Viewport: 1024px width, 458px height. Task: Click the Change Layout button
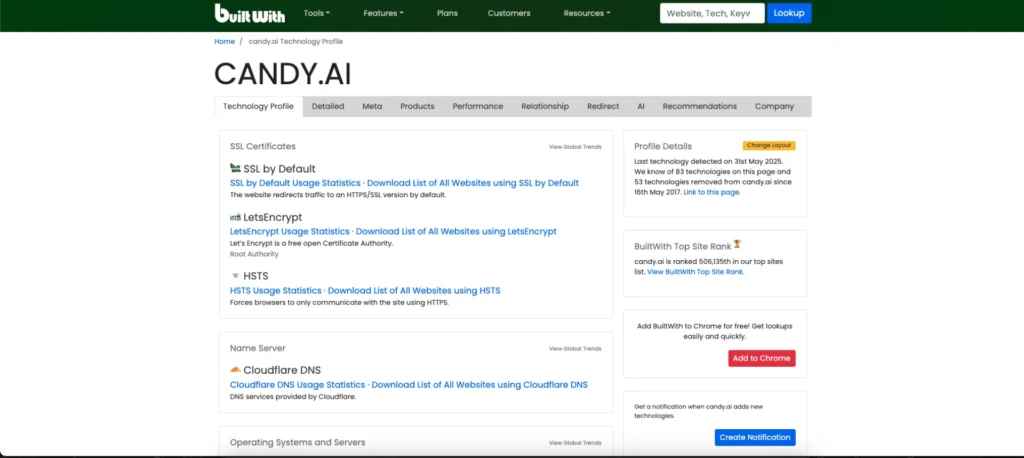769,146
